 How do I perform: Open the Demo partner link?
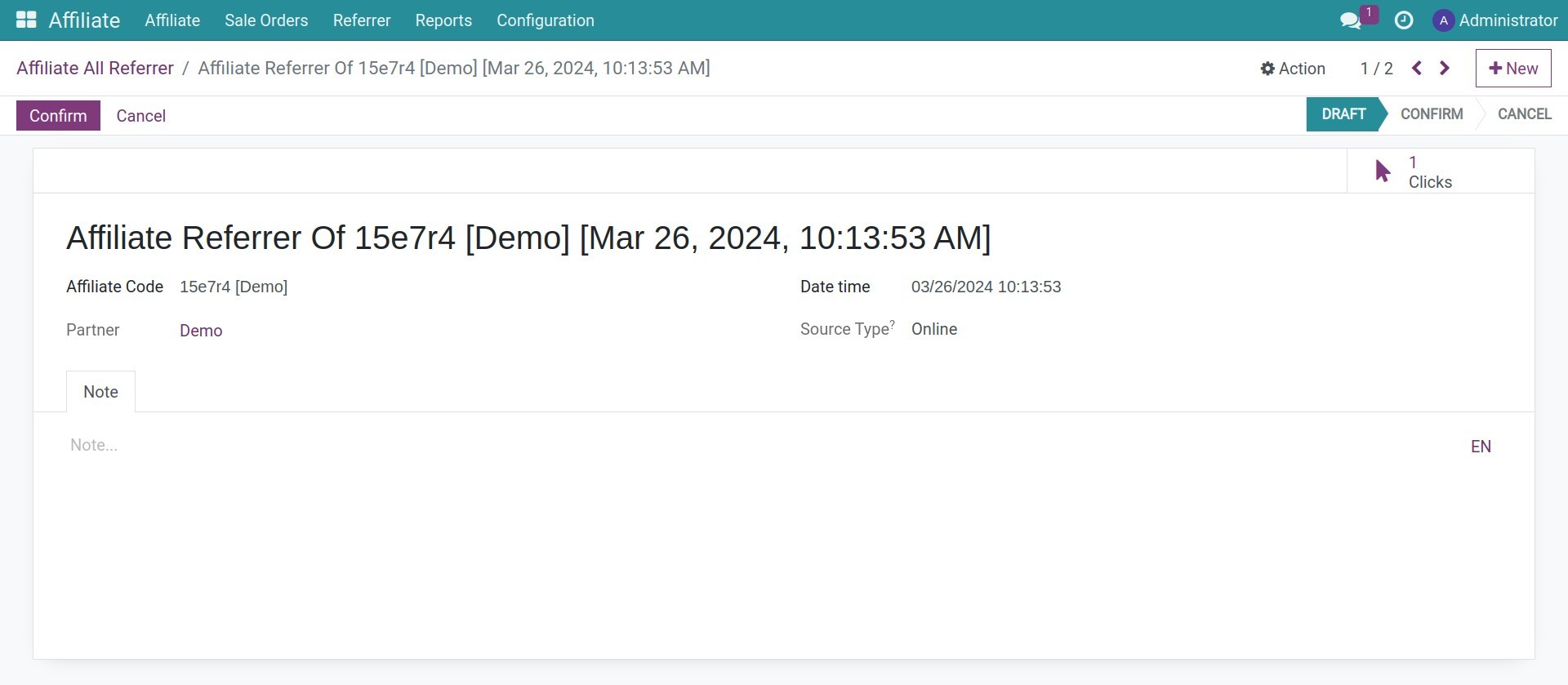[x=201, y=331]
